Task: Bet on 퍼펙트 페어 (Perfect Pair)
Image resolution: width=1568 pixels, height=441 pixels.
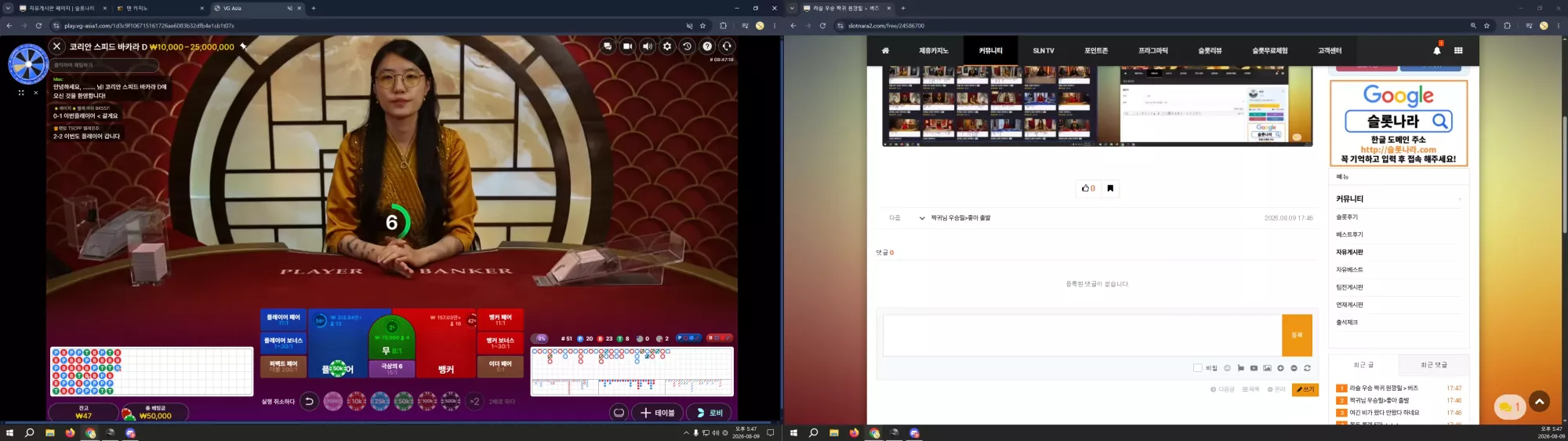Action: [x=283, y=366]
